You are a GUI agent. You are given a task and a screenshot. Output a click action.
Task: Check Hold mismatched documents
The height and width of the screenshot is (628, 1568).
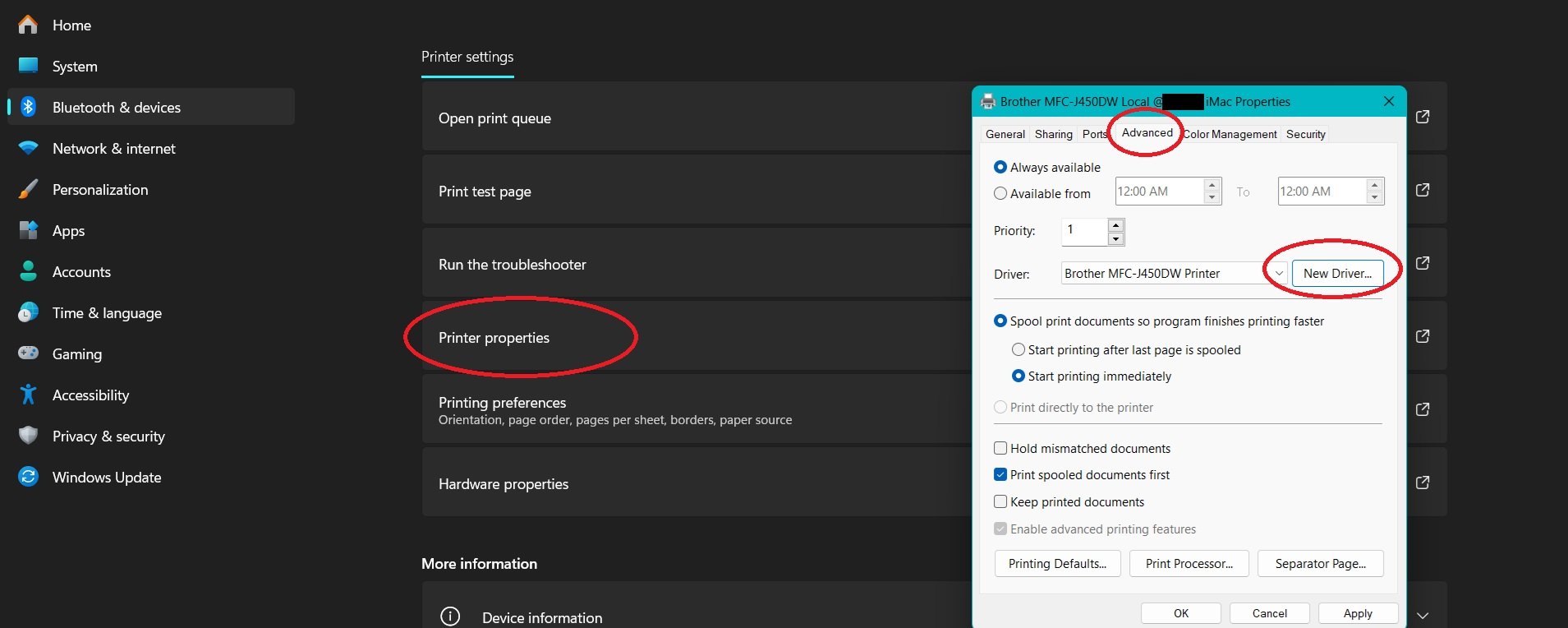(x=1000, y=448)
